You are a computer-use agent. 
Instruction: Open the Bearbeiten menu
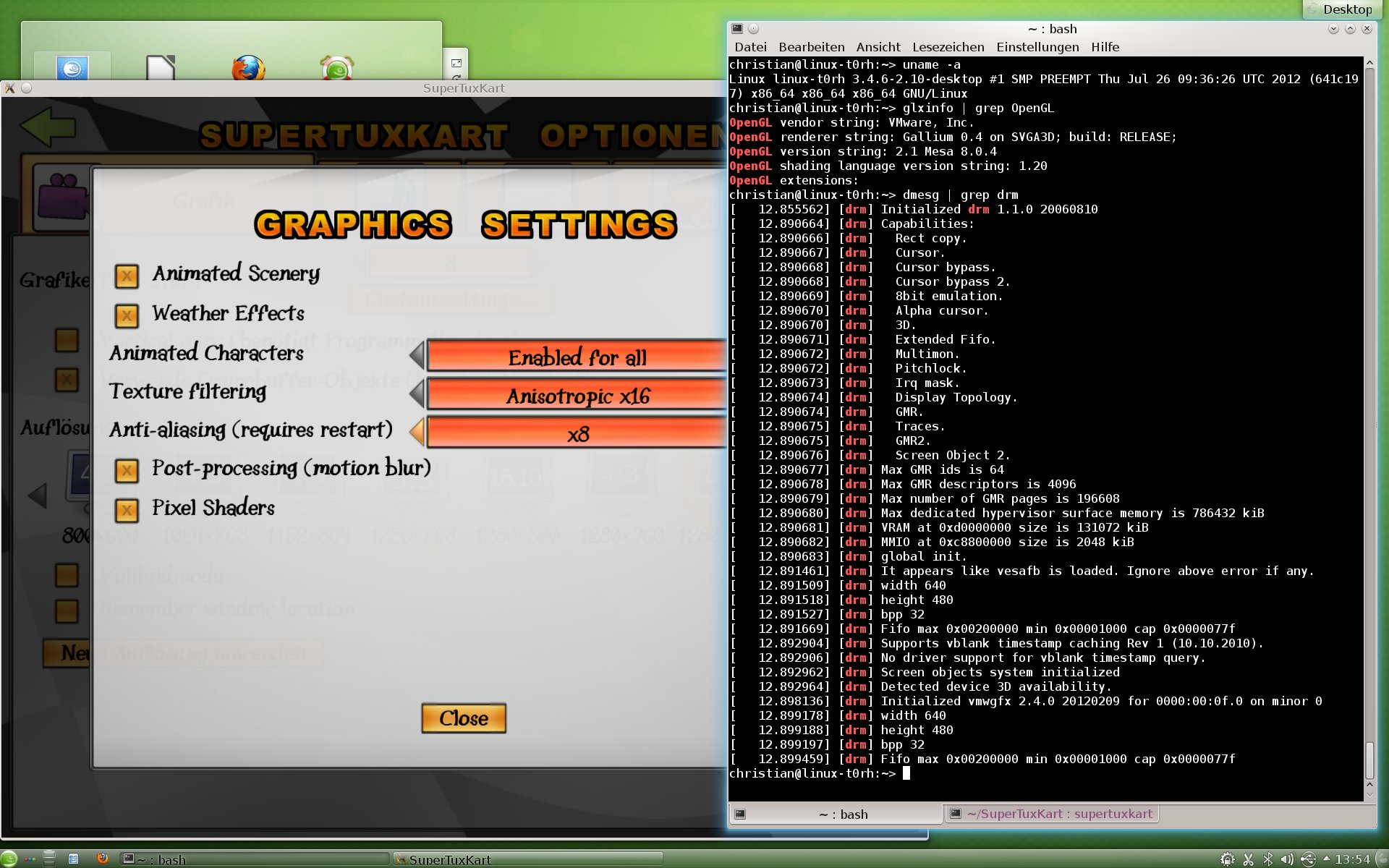tap(812, 47)
